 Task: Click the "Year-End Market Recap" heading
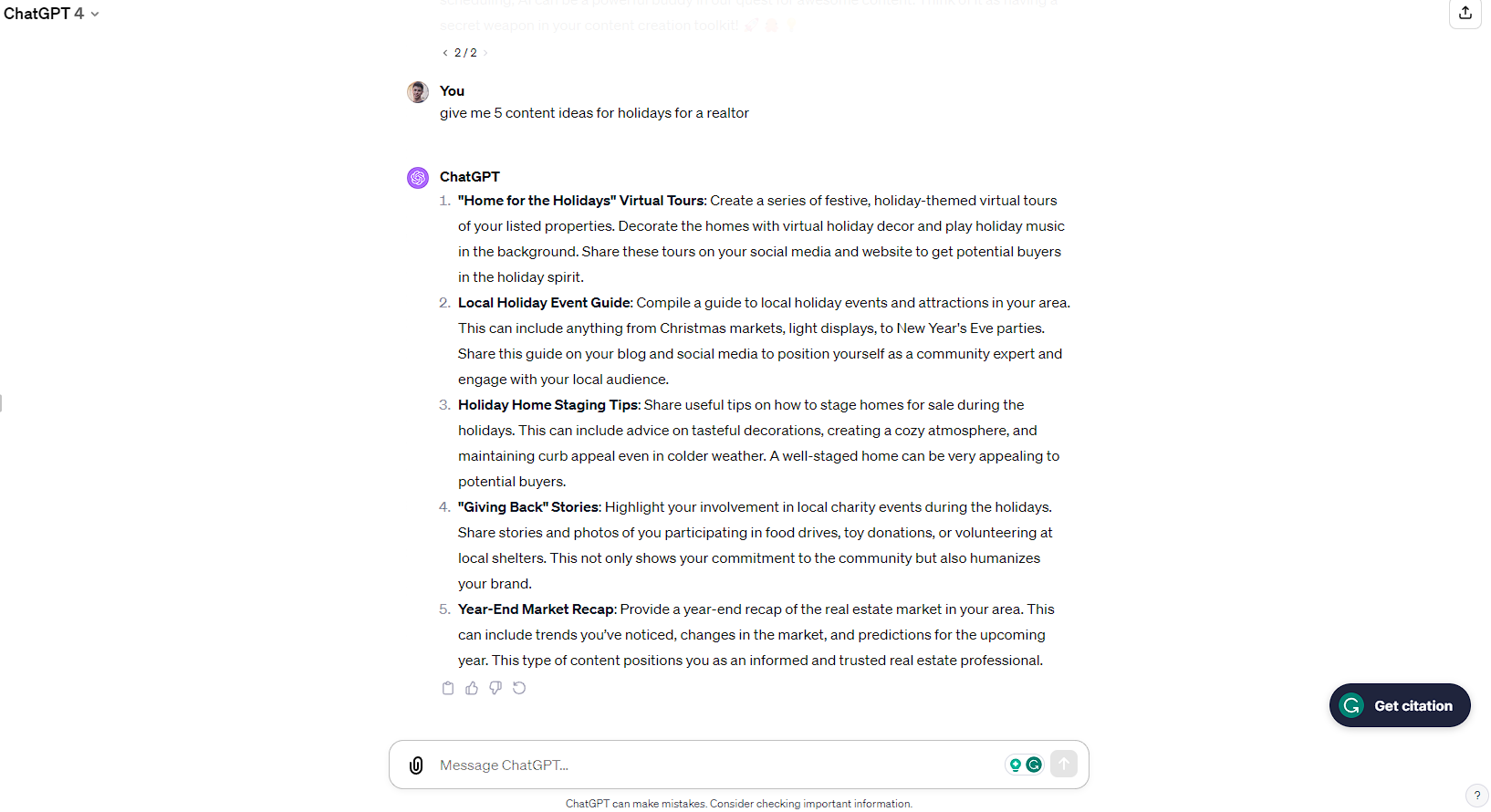[536, 609]
